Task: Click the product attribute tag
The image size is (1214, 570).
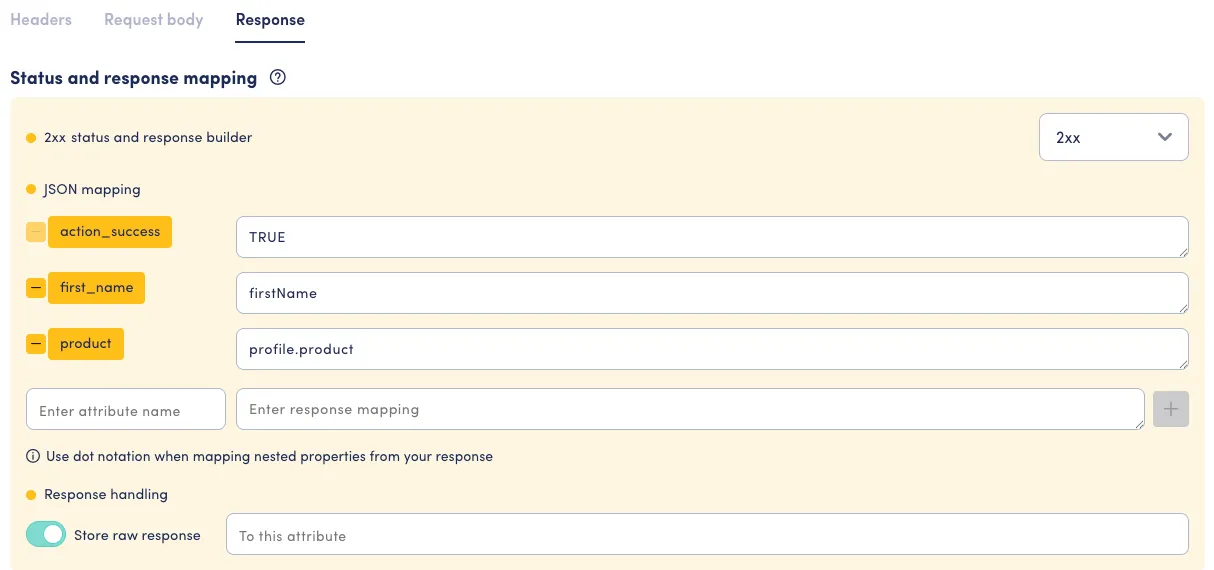Action: pyautogui.click(x=86, y=344)
